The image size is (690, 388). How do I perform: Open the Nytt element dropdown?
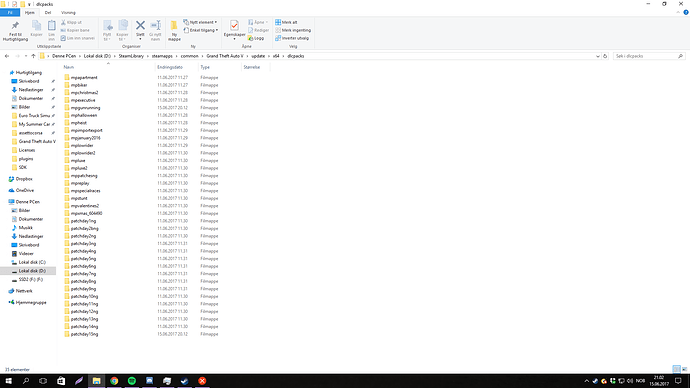[x=200, y=22]
